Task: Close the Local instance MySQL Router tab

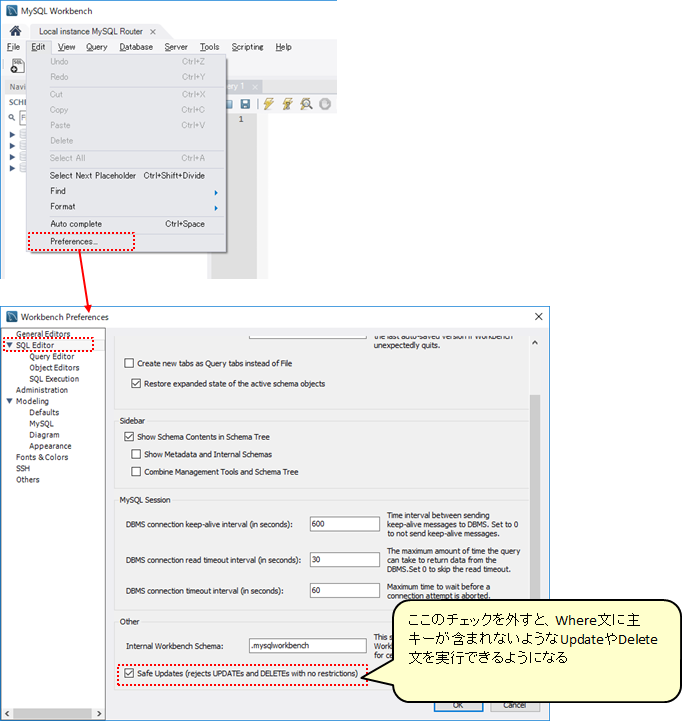Action: [153, 31]
